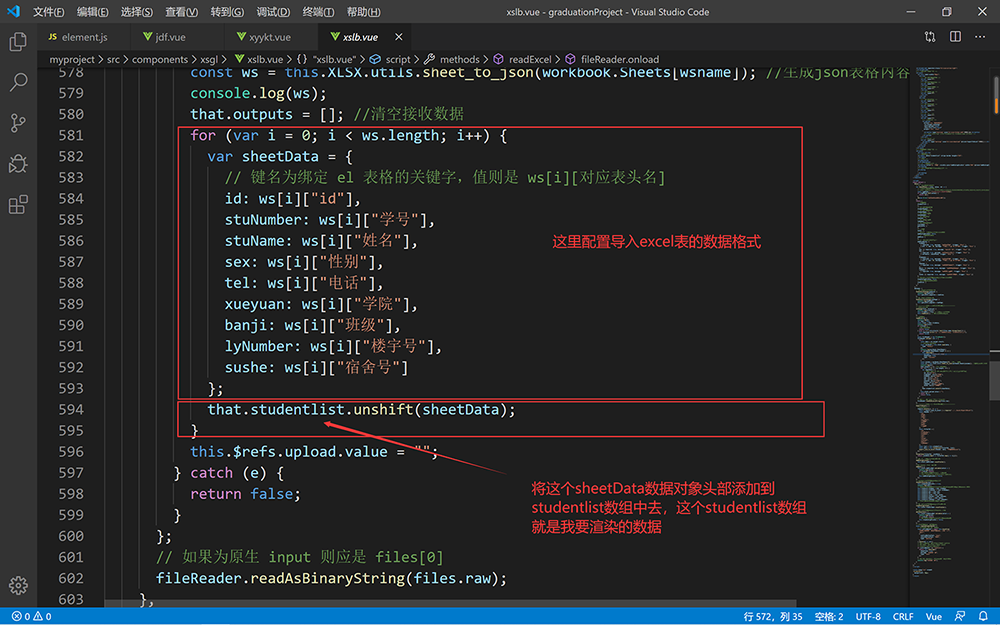
Task: Open the 文件 menu
Action: point(47,11)
